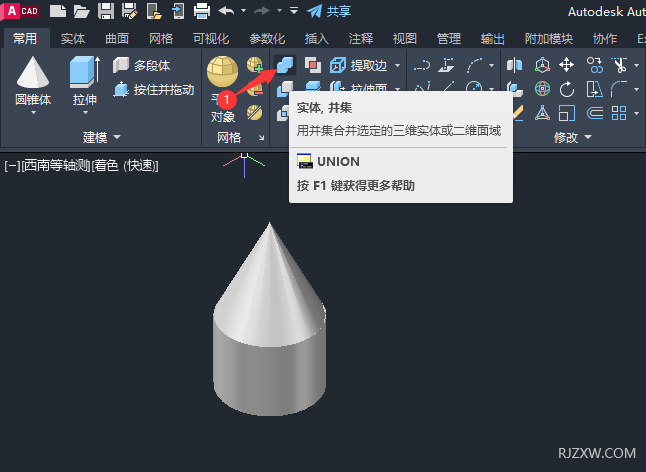Click the Rotate circular arrow icon

(x=566, y=89)
